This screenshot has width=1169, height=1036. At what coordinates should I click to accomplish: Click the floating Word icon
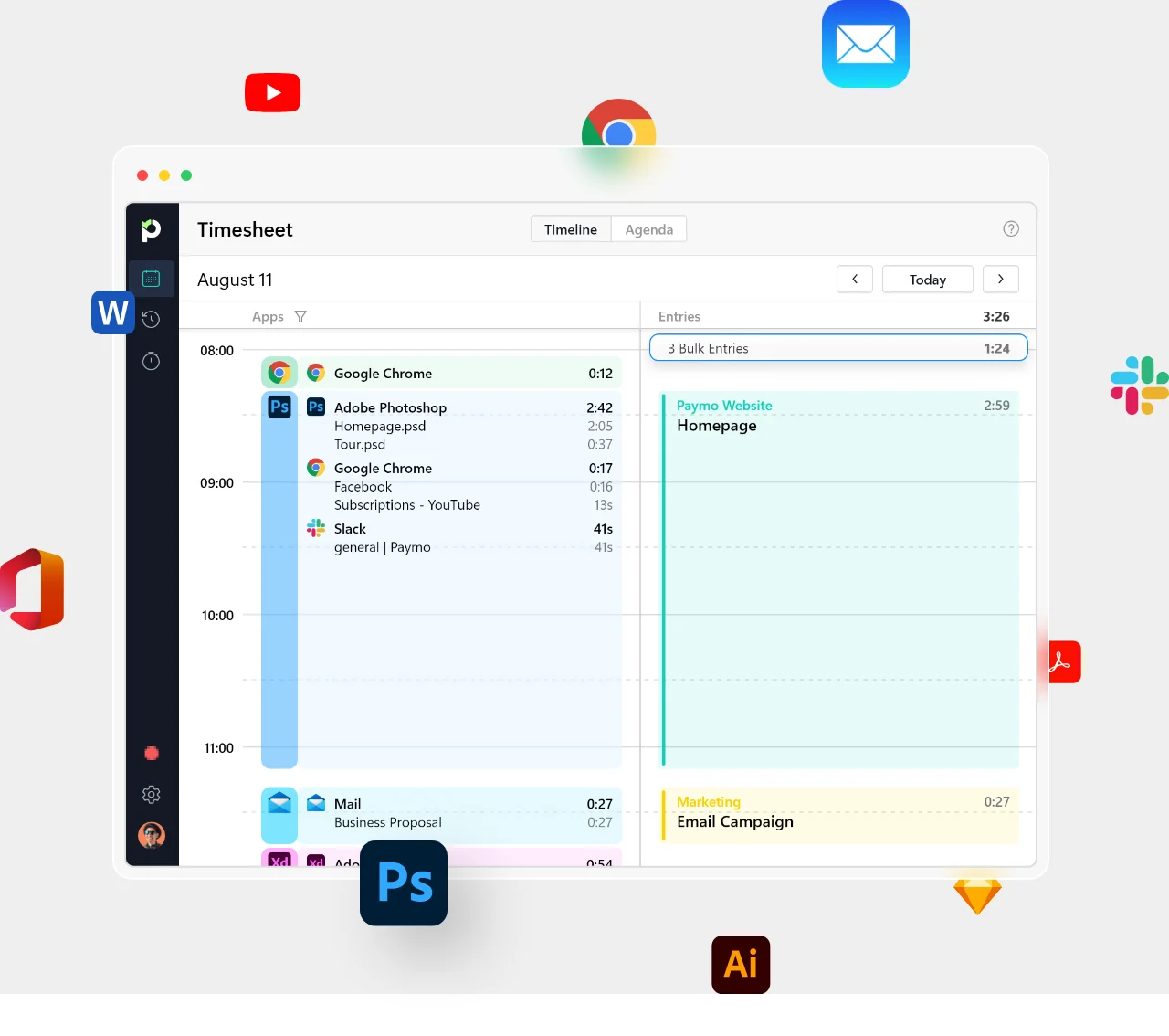tap(113, 312)
